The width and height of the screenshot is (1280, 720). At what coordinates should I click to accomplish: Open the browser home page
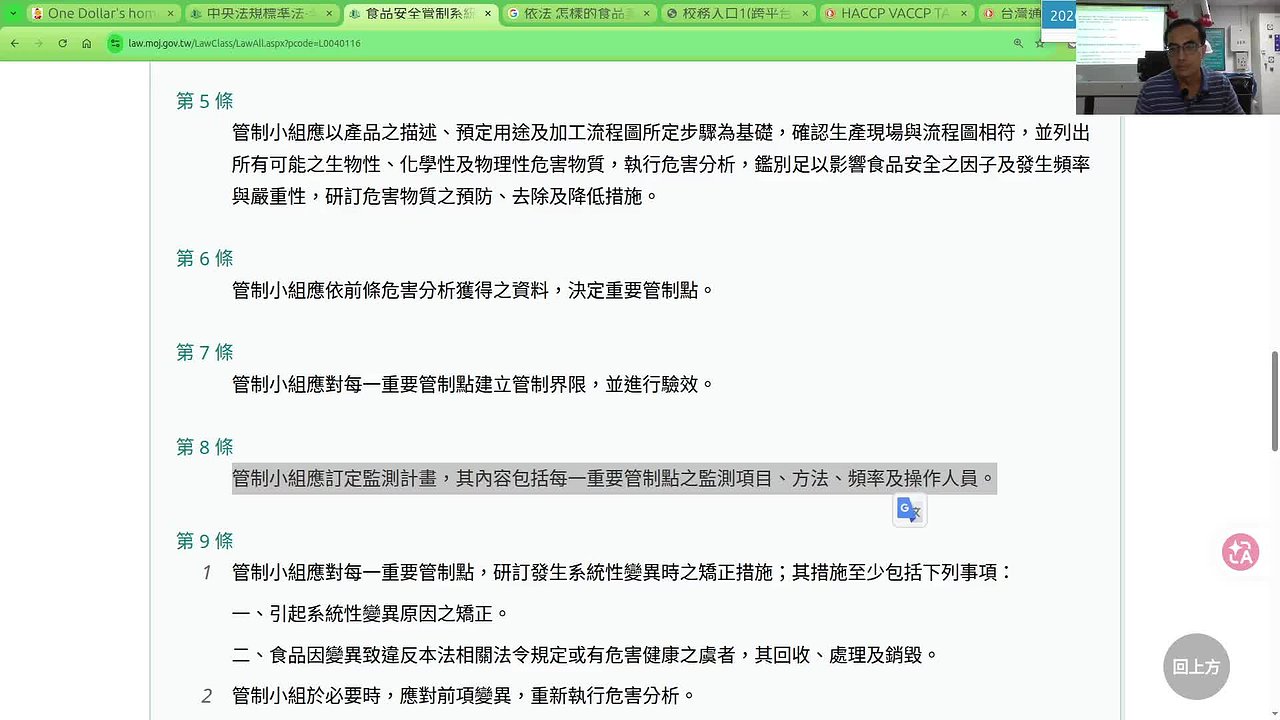[86, 43]
